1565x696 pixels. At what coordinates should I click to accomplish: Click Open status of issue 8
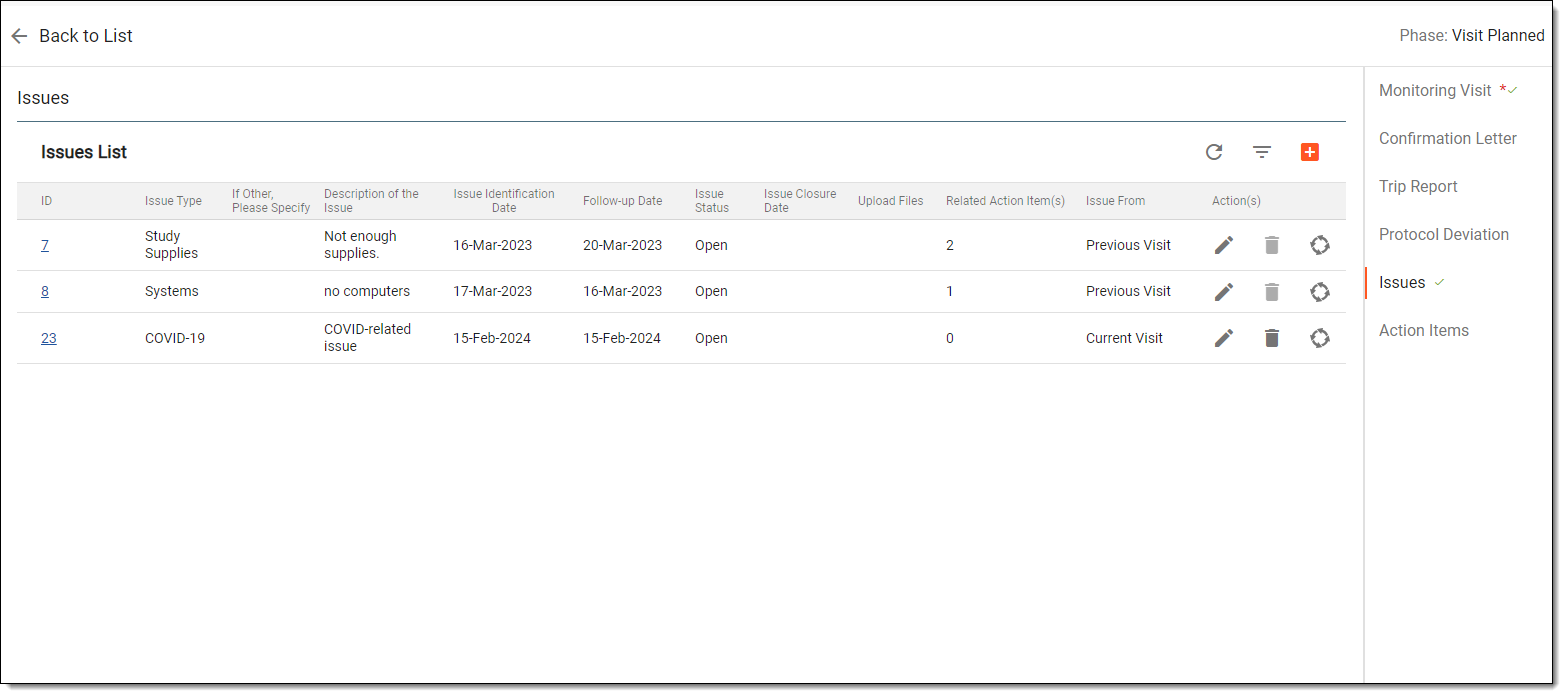[711, 291]
